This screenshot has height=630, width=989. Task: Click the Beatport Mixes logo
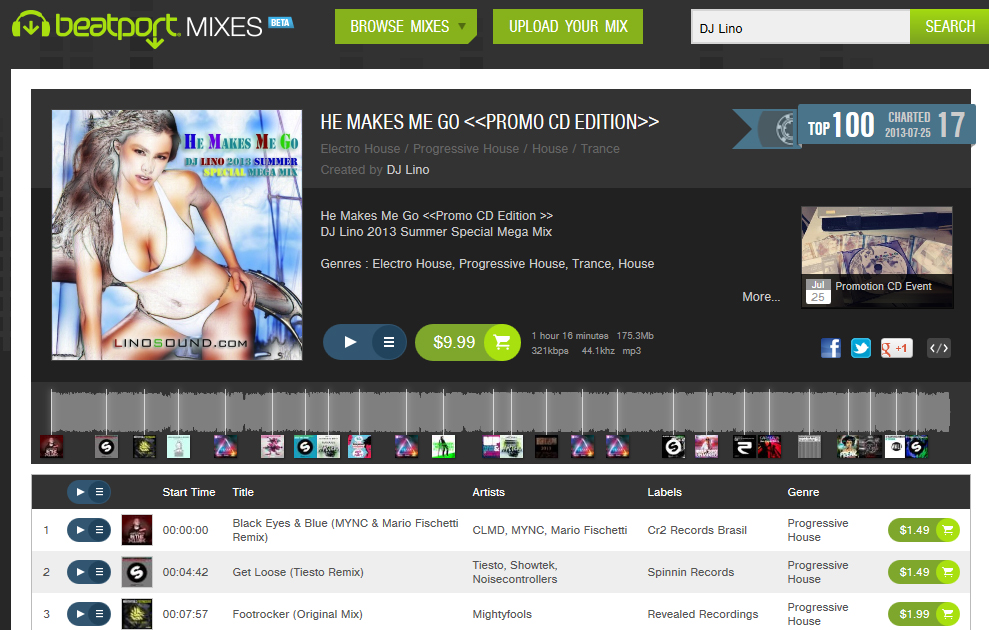[x=153, y=28]
